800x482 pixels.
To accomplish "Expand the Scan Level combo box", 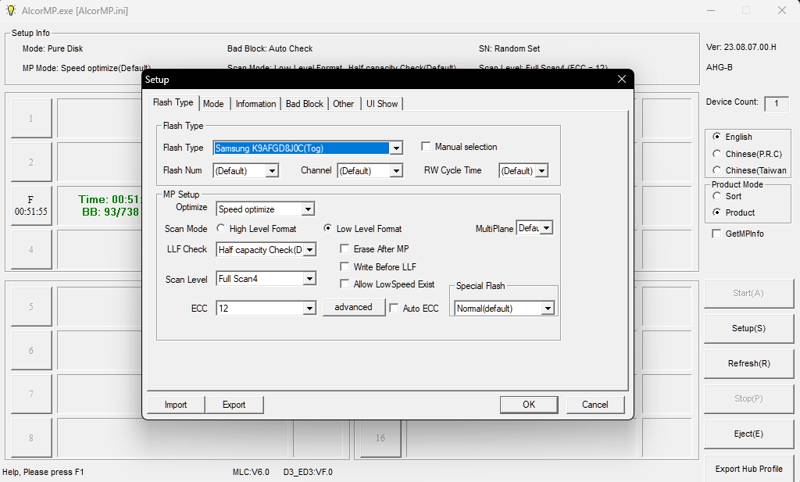I will coord(308,279).
